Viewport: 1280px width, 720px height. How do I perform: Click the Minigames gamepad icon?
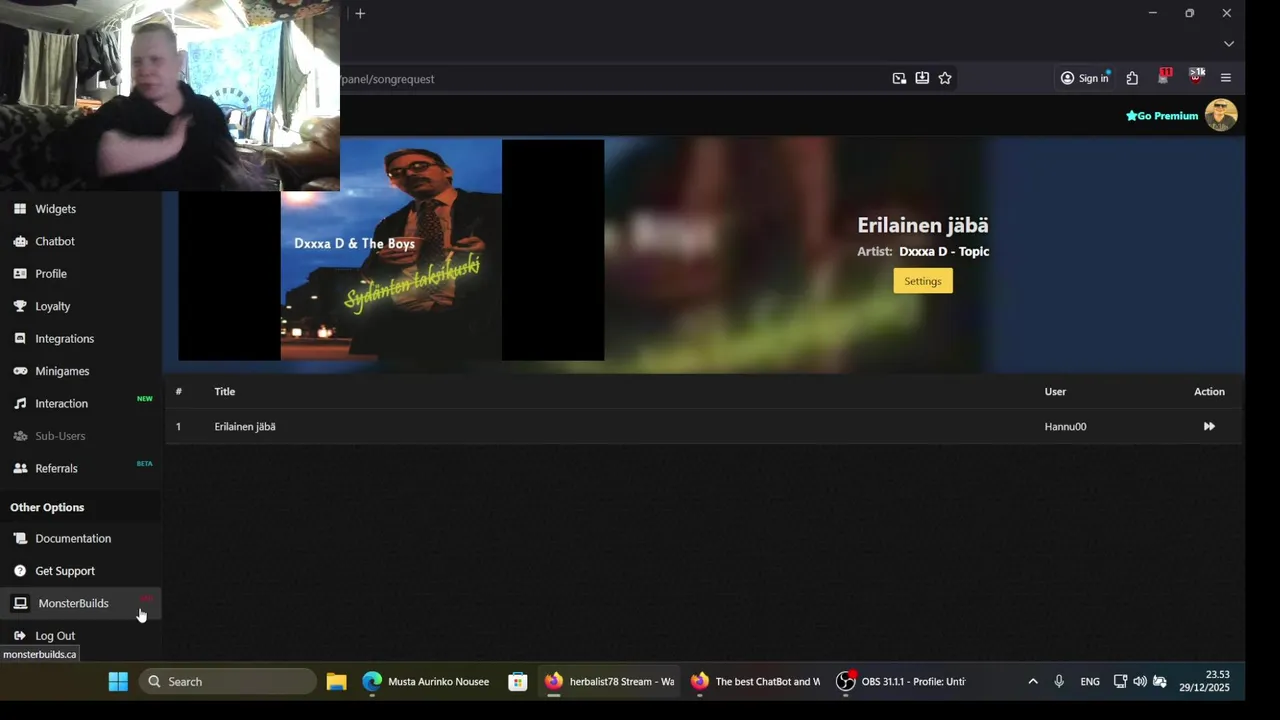[20, 371]
